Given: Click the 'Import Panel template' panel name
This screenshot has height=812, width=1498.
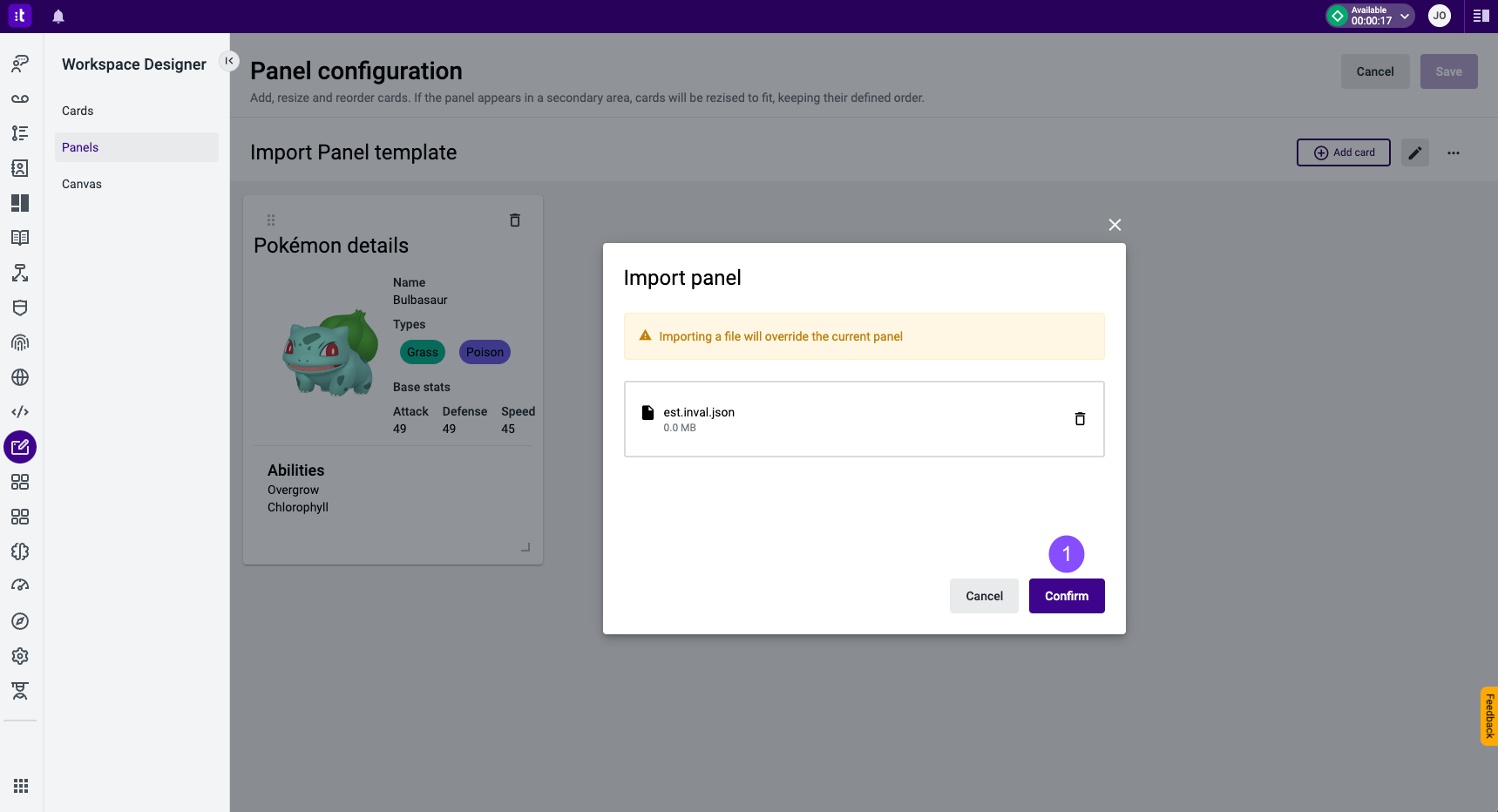Looking at the screenshot, I should [x=354, y=152].
